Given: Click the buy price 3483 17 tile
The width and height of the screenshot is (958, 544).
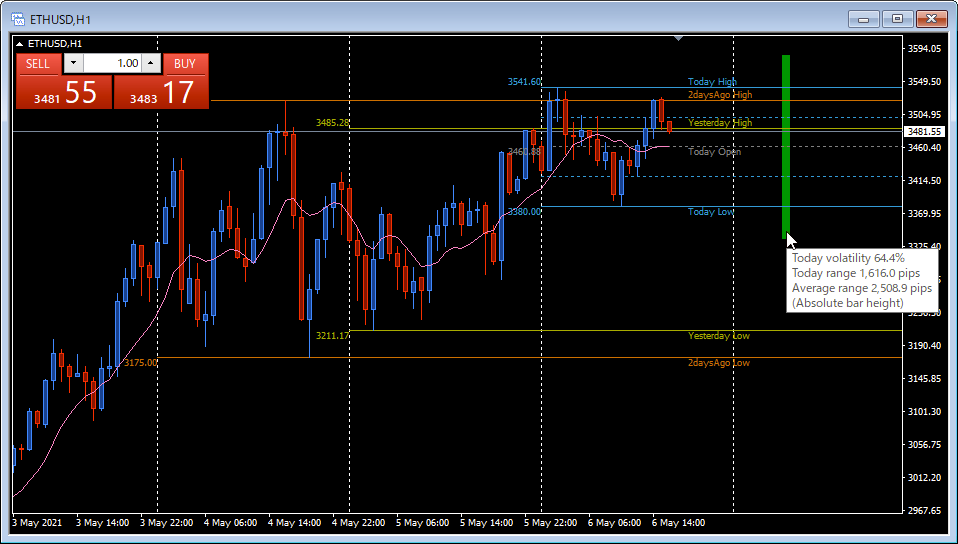Looking at the screenshot, I should [161, 92].
